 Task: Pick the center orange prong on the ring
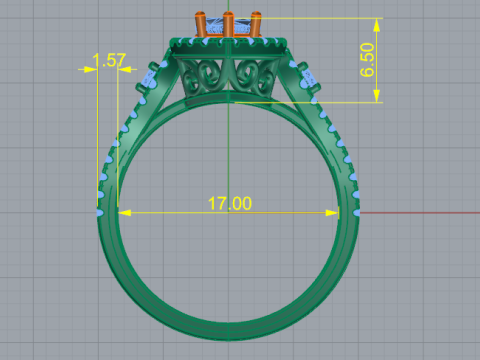tap(228, 24)
